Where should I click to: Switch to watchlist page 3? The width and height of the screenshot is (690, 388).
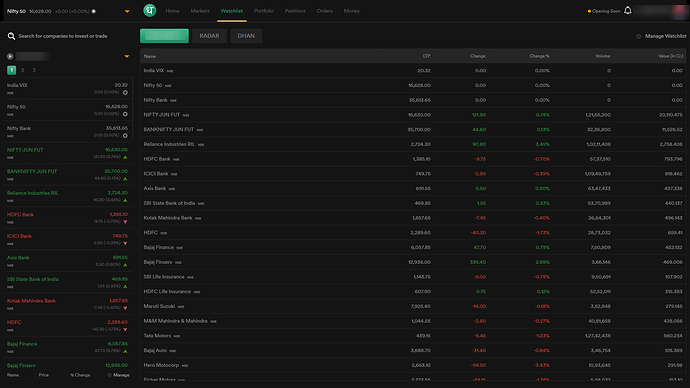[34, 70]
